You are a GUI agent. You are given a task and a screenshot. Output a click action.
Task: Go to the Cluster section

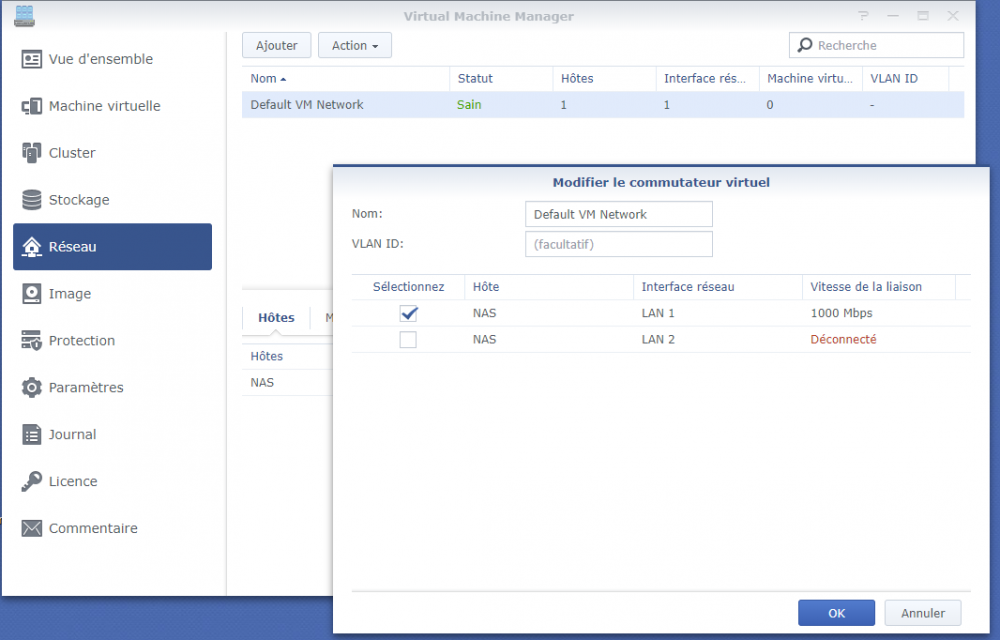coord(72,153)
